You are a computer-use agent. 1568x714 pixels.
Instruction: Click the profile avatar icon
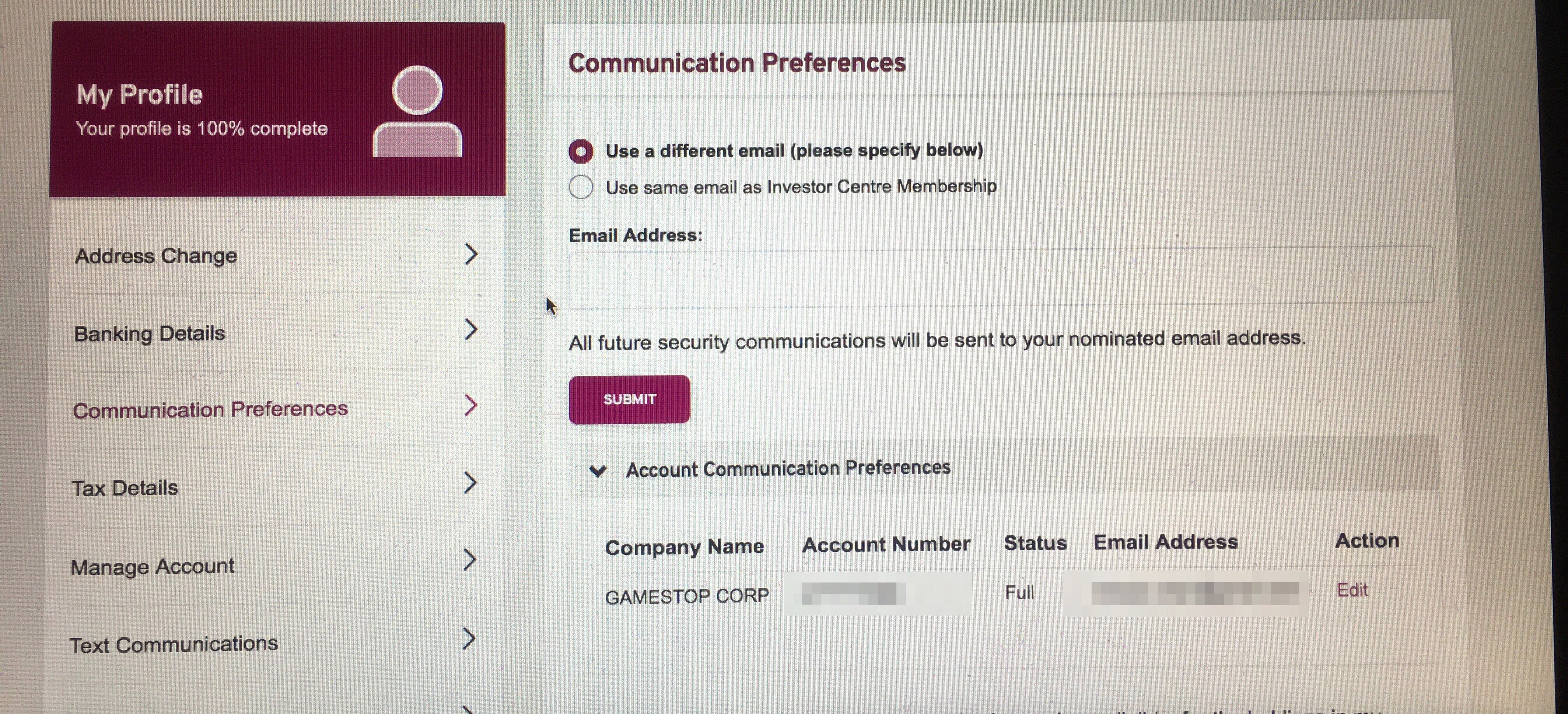pyautogui.click(x=418, y=111)
